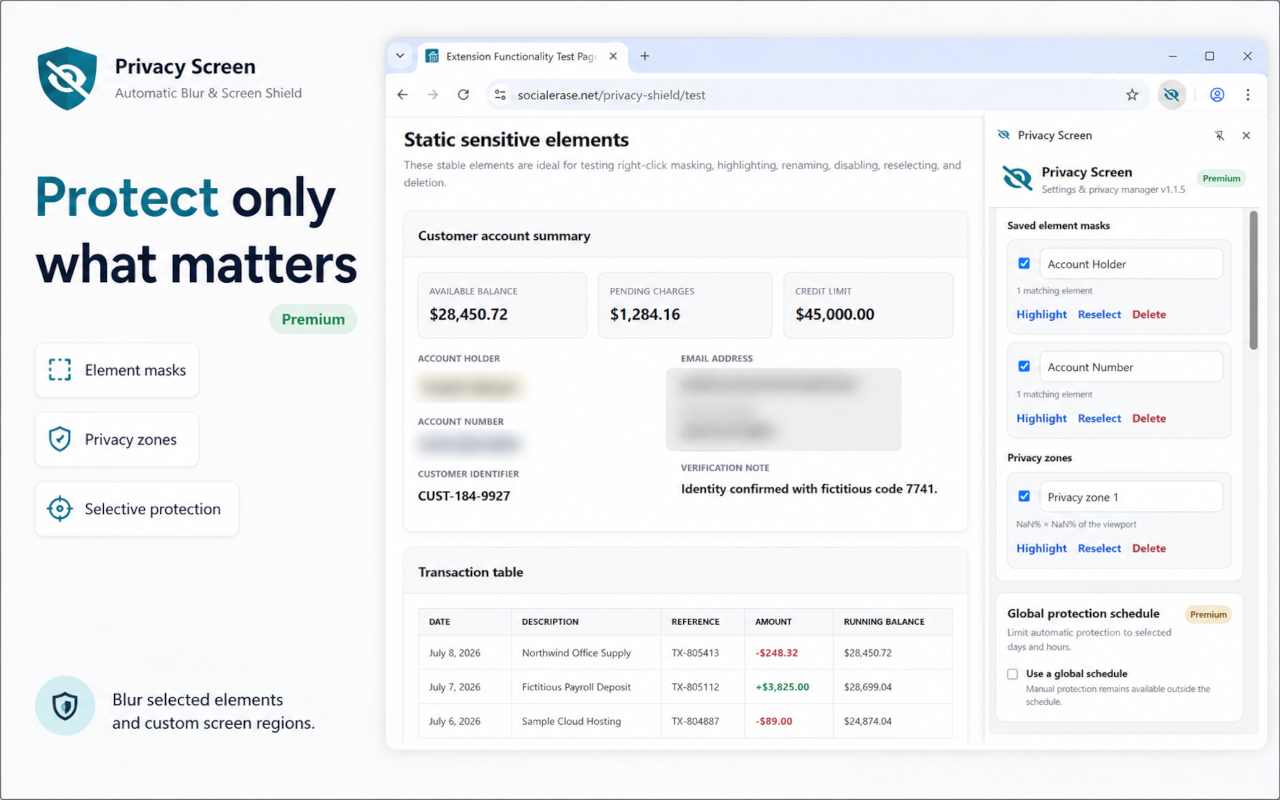The height and width of the screenshot is (800, 1280).
Task: Edit the Account Holder name field
Action: pos(1131,264)
